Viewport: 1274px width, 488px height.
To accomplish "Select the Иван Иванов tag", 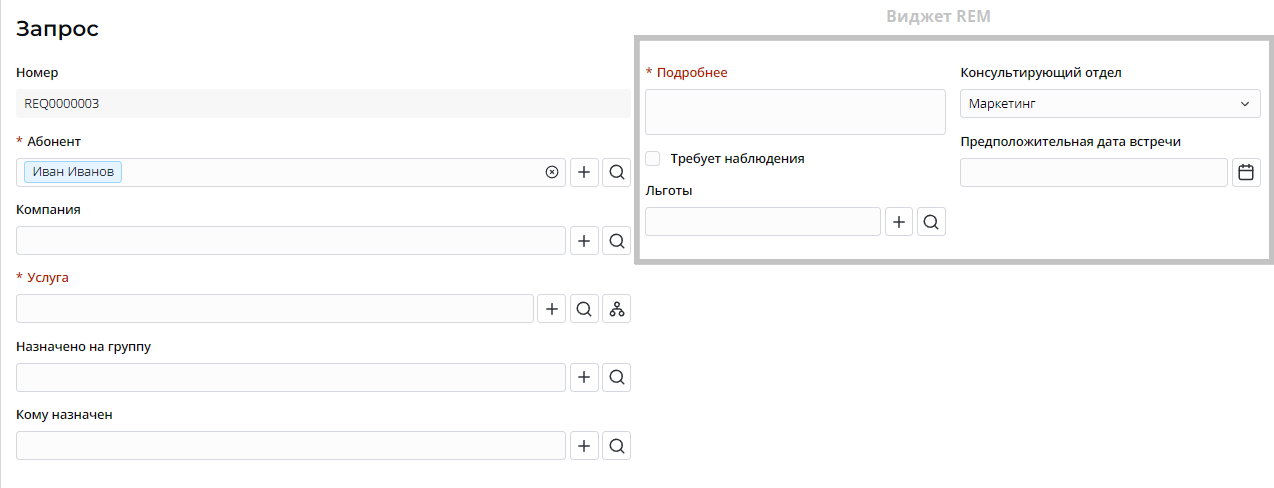I will click(73, 172).
